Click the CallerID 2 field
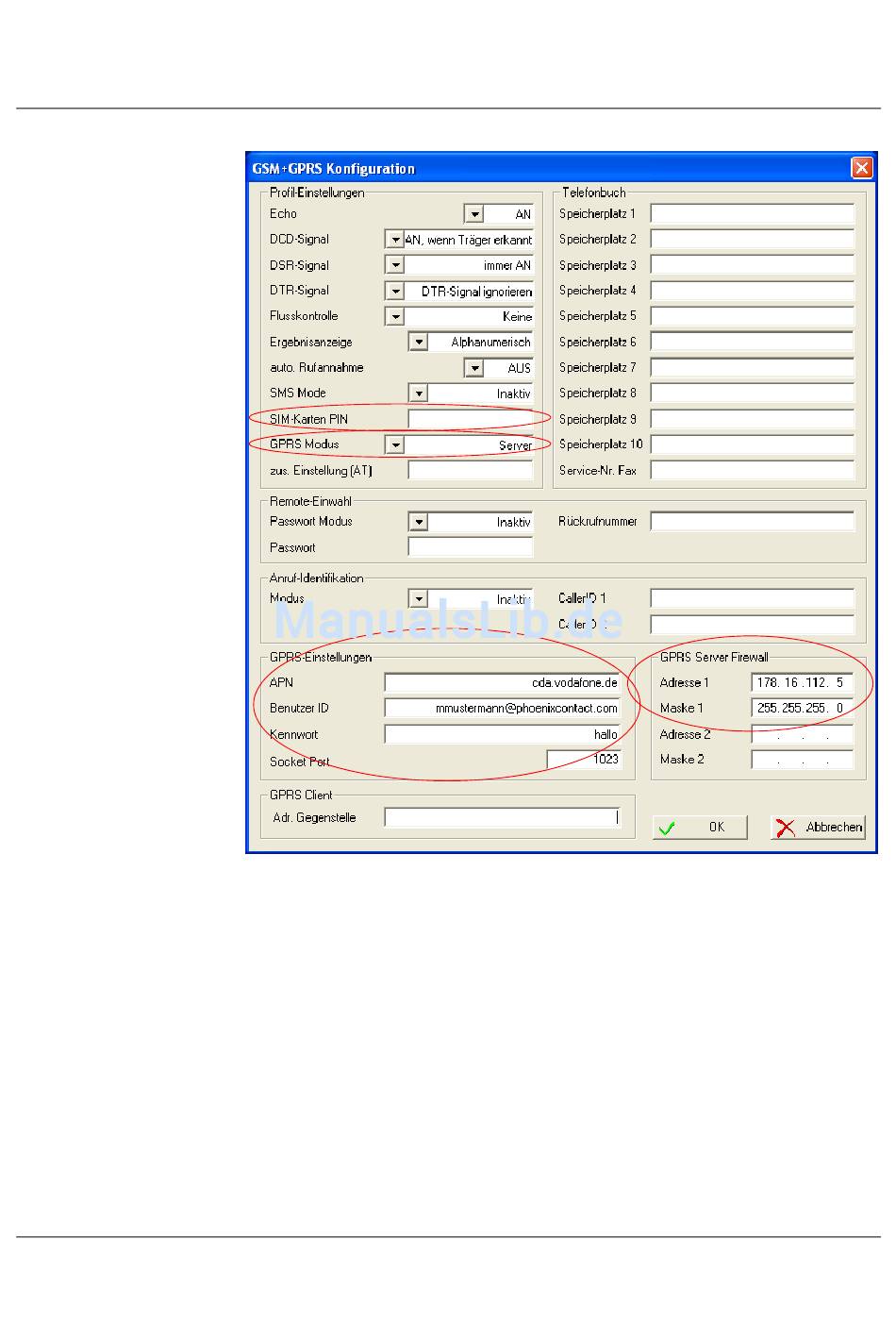 (x=752, y=625)
